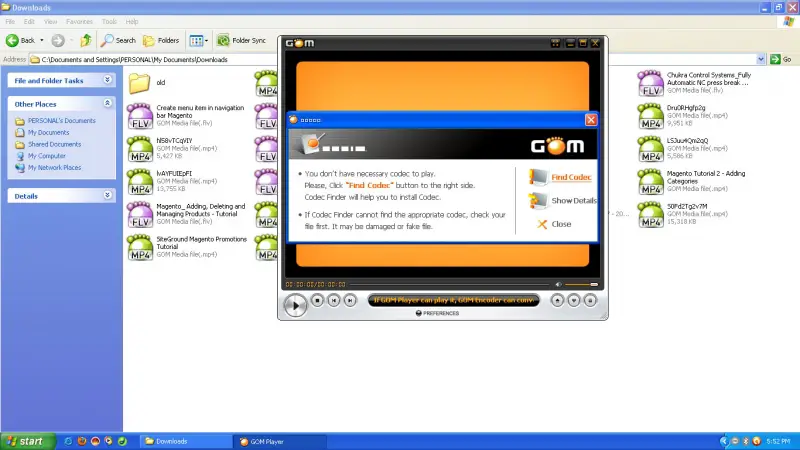The height and width of the screenshot is (450, 800).
Task: Open the My Documents link in Other Places
Action: point(48,133)
